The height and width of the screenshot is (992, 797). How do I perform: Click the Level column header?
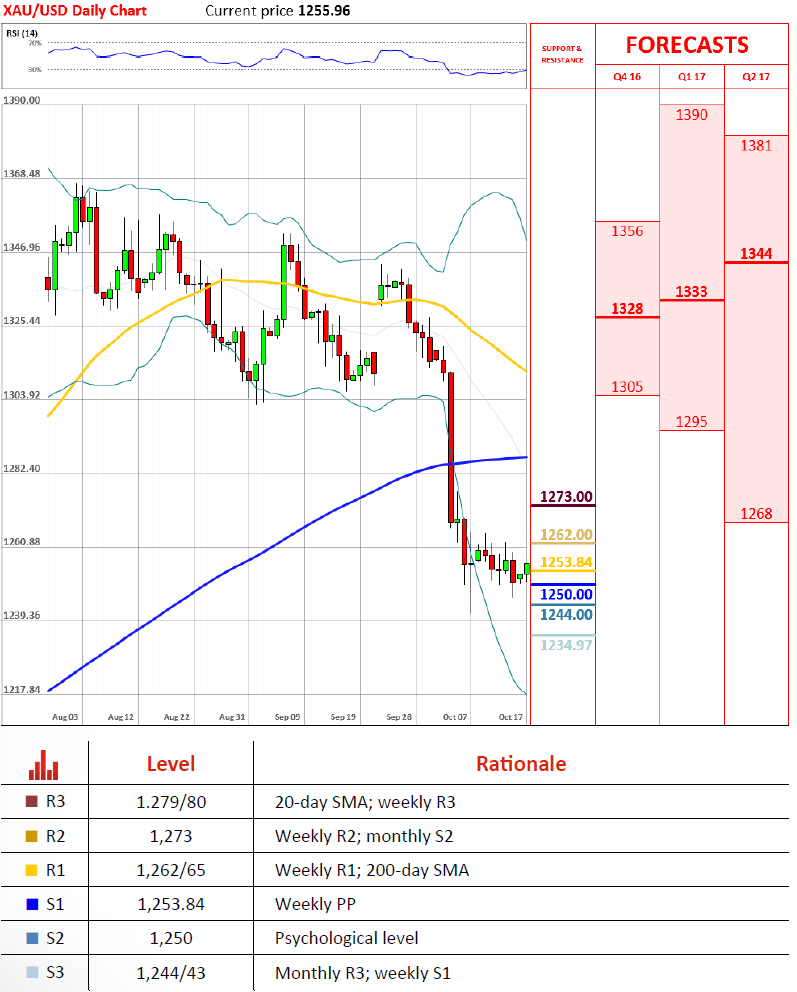tap(171, 764)
